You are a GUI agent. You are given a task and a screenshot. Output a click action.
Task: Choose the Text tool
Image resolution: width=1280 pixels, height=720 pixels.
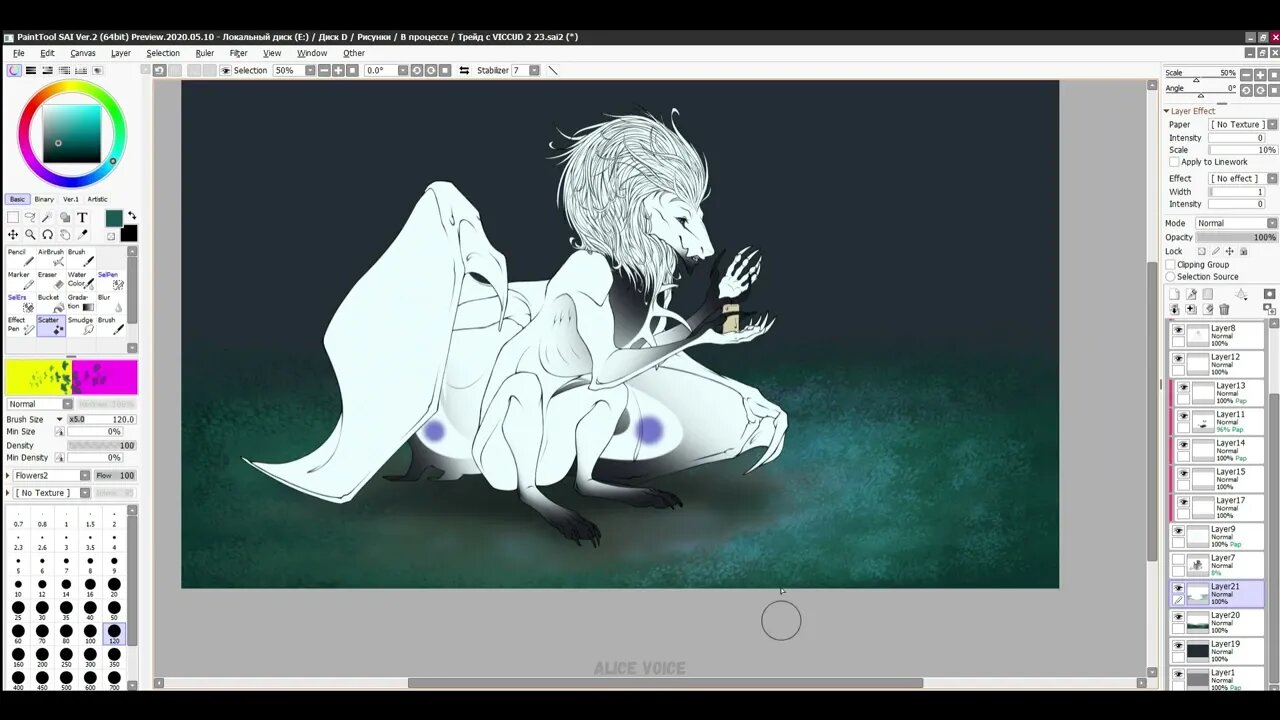(82, 217)
